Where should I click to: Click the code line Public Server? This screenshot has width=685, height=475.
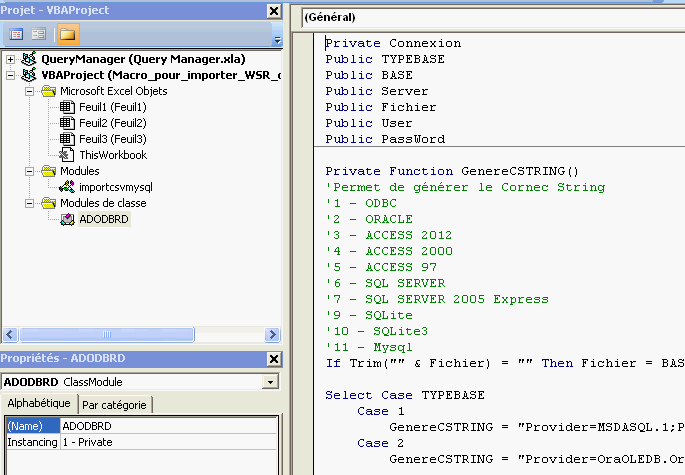tap(377, 91)
